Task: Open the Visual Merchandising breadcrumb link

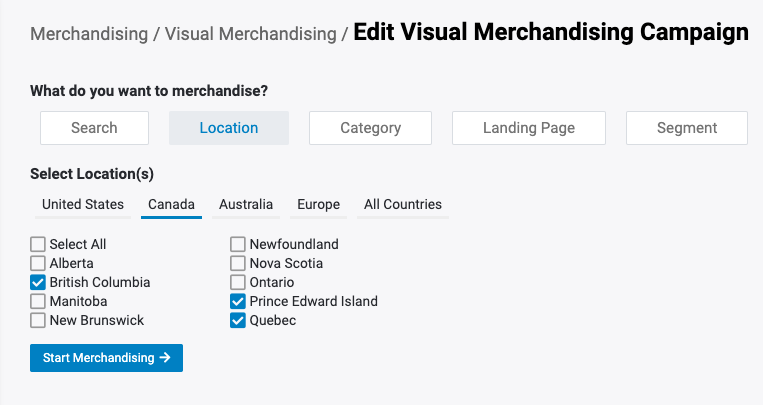Action: (250, 34)
